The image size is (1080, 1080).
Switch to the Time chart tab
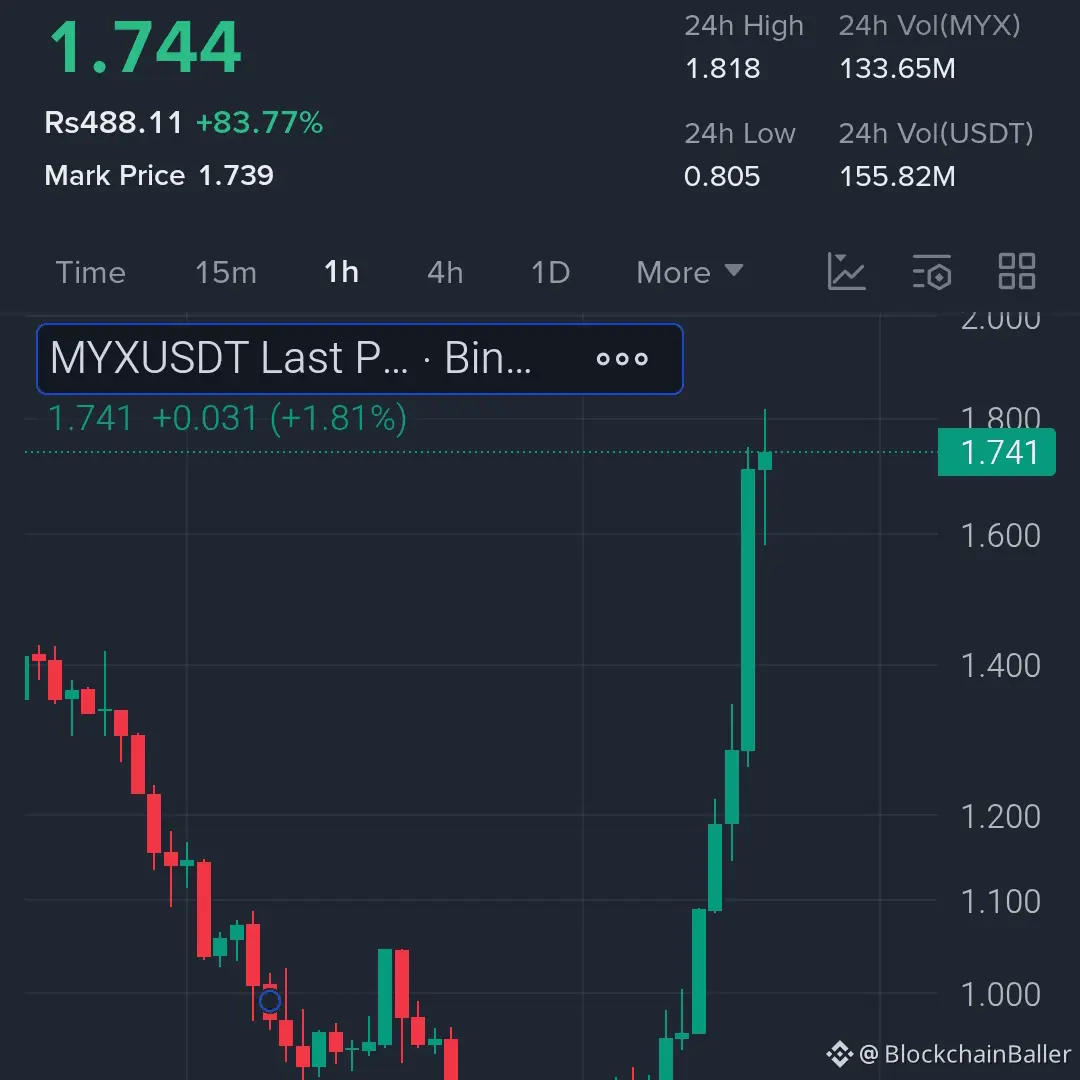pos(90,273)
